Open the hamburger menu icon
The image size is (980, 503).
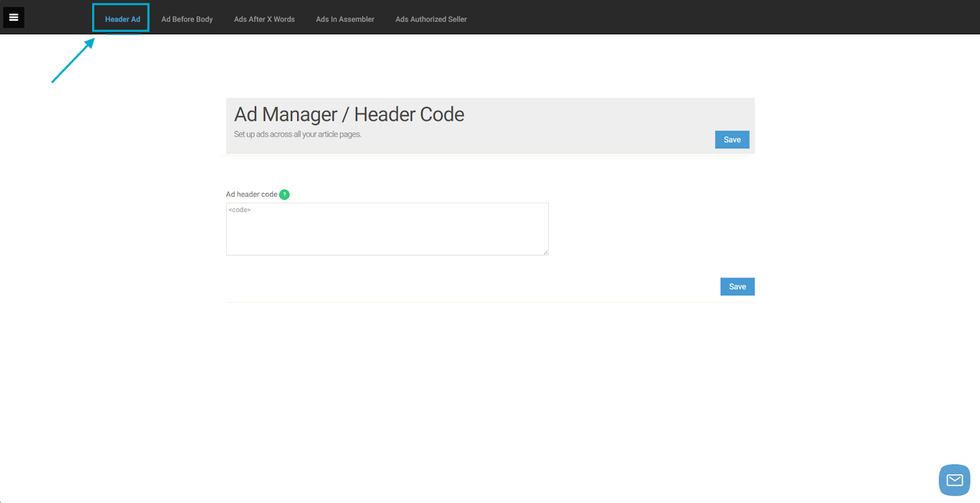pyautogui.click(x=14, y=17)
